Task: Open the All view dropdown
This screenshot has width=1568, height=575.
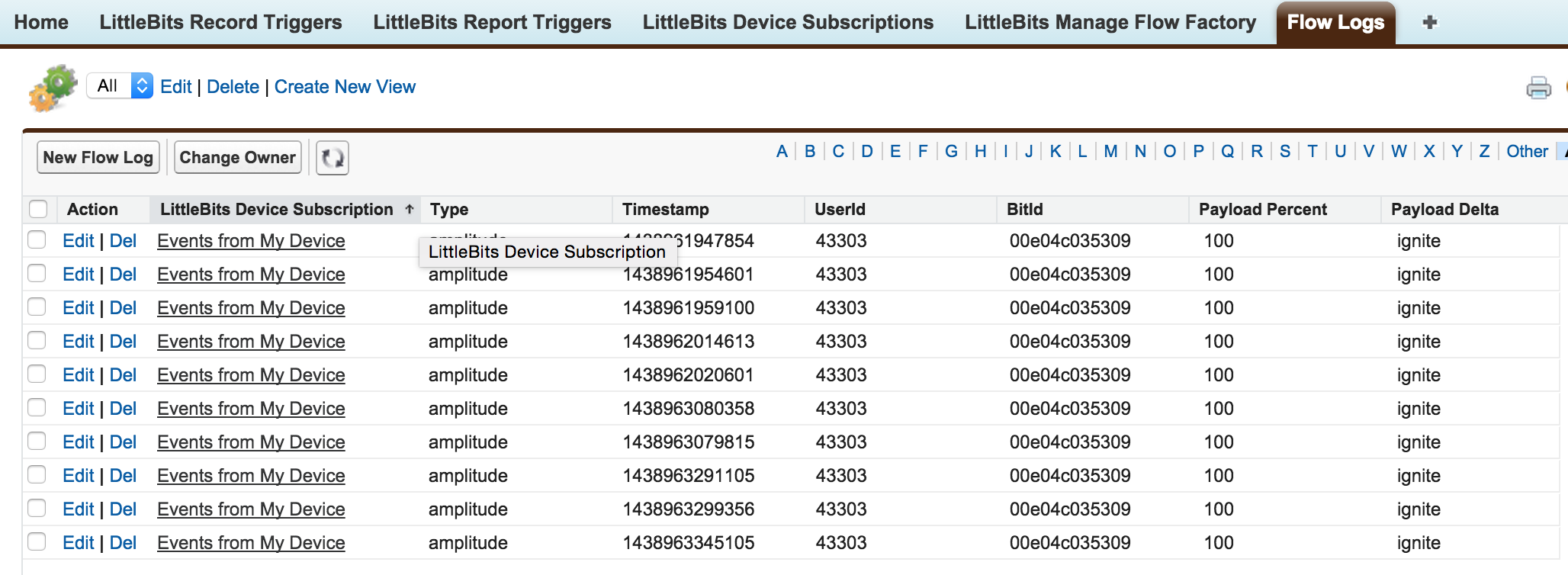Action: (x=120, y=86)
